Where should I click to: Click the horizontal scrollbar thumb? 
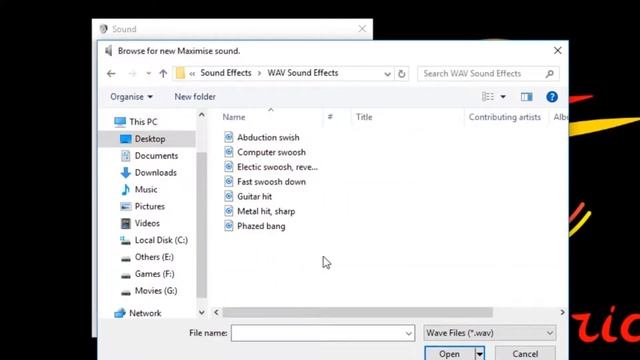tap(358, 313)
